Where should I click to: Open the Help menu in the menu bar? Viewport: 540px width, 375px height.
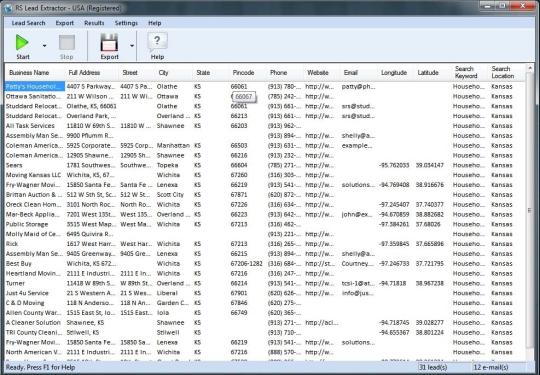click(155, 23)
